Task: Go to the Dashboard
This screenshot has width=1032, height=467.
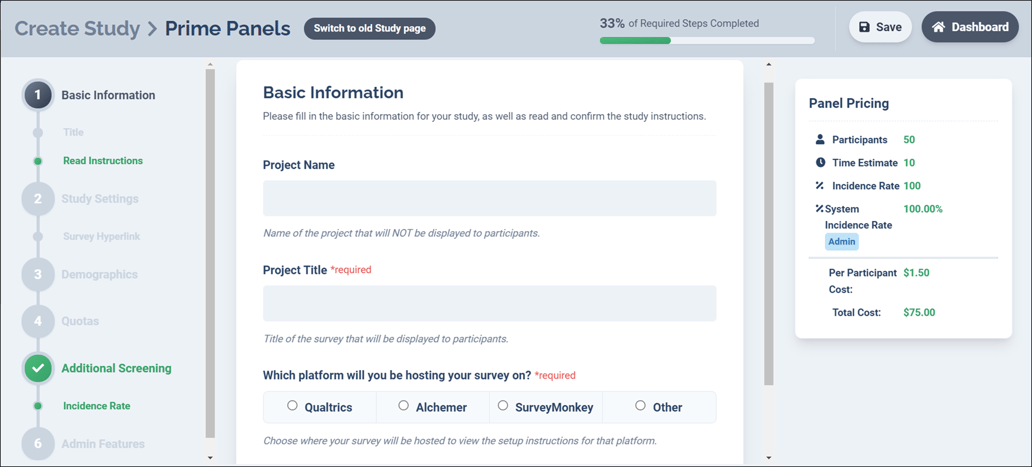Action: pyautogui.click(x=969, y=27)
